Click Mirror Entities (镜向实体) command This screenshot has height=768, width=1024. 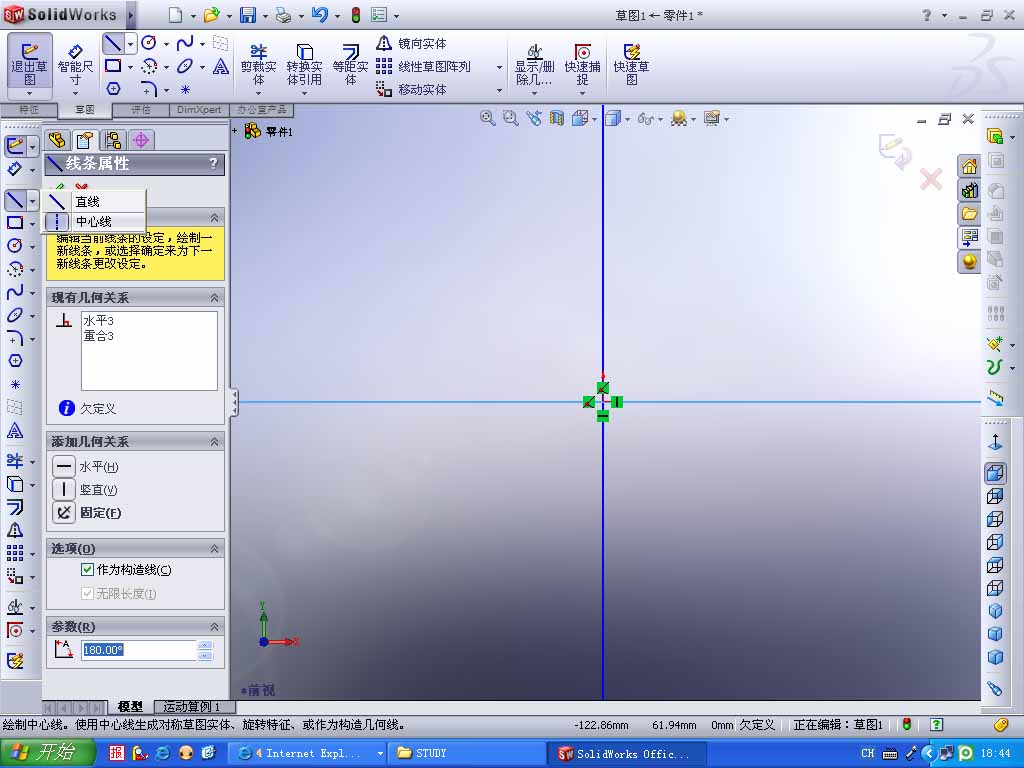411,44
